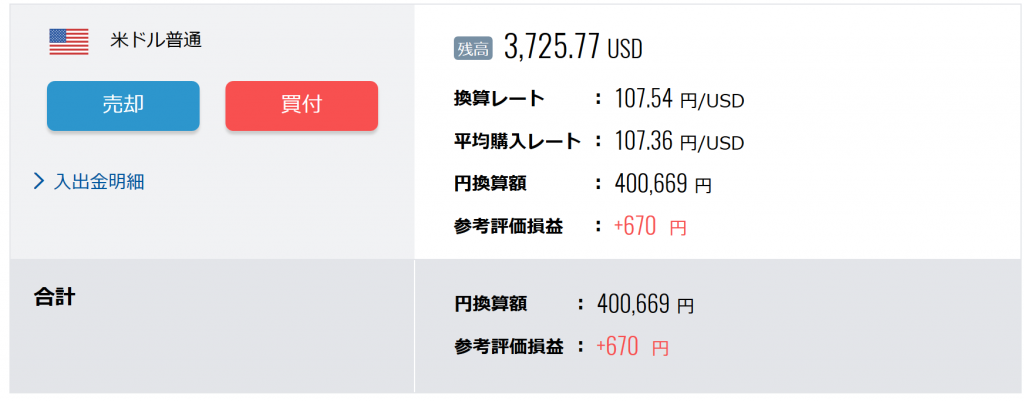Click the 平均購入レート label
This screenshot has height=401, width=1024.
click(517, 141)
